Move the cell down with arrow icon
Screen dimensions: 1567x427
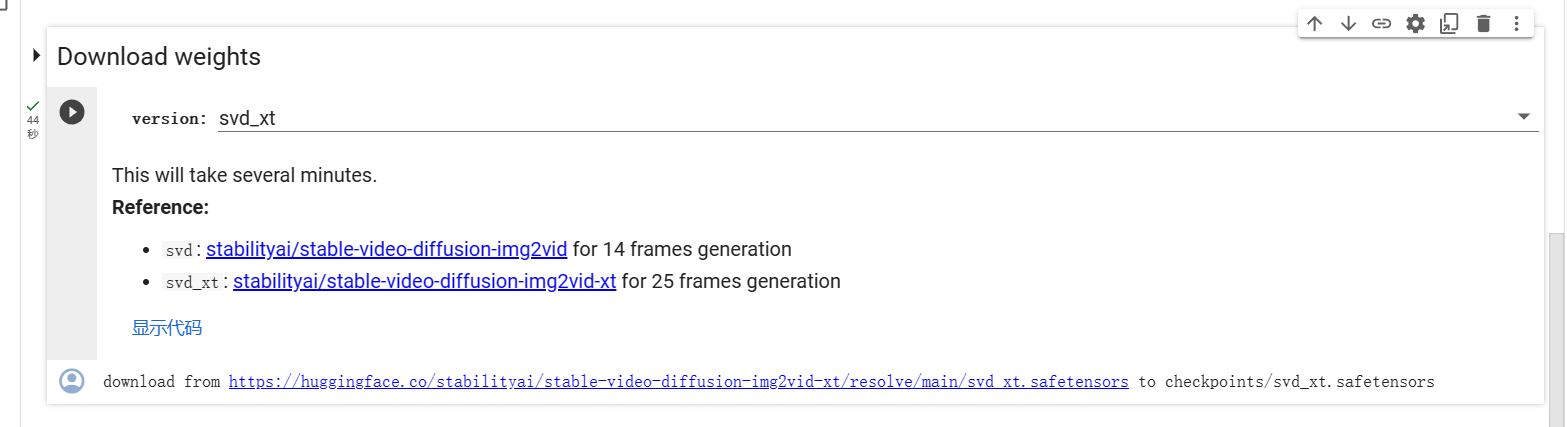(x=1348, y=24)
